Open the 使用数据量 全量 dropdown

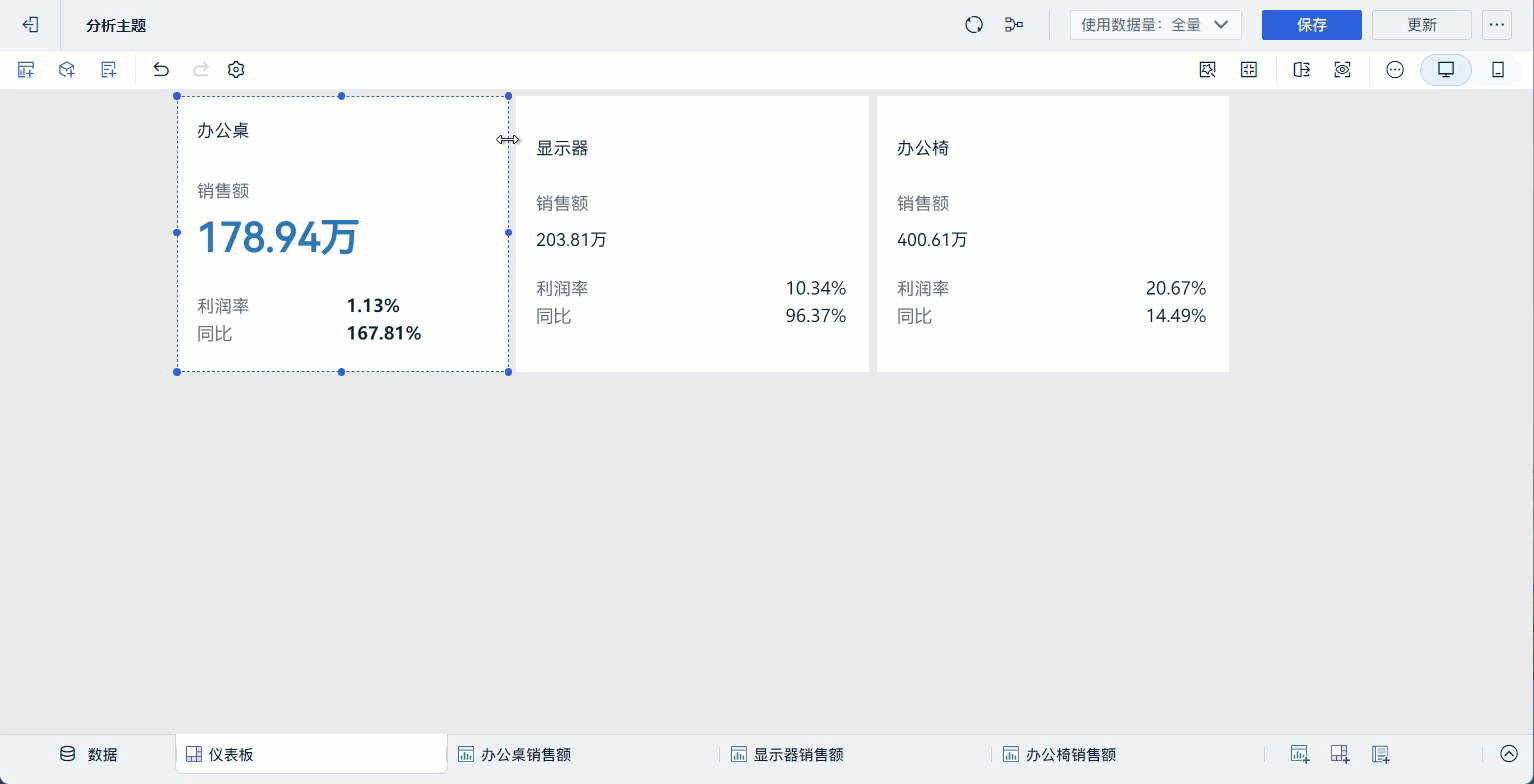(x=1155, y=25)
